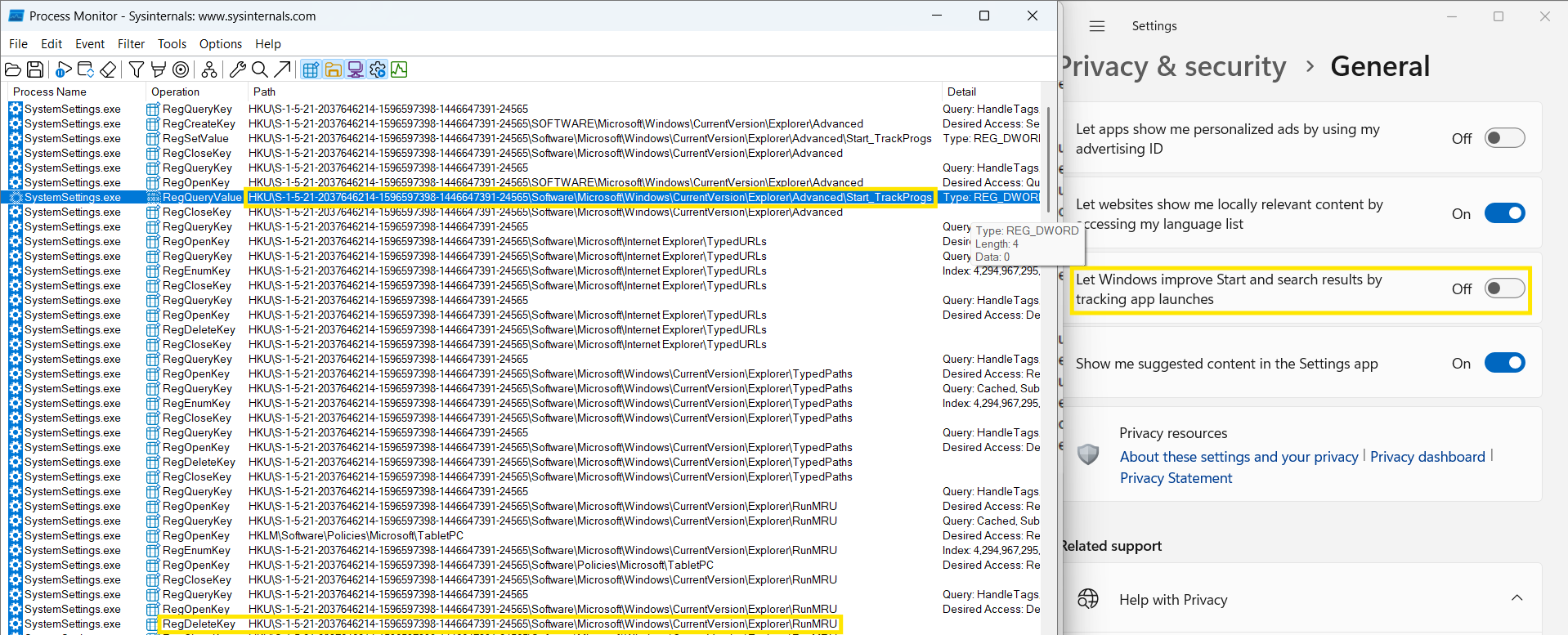Clear the display with the eraser icon

point(108,69)
